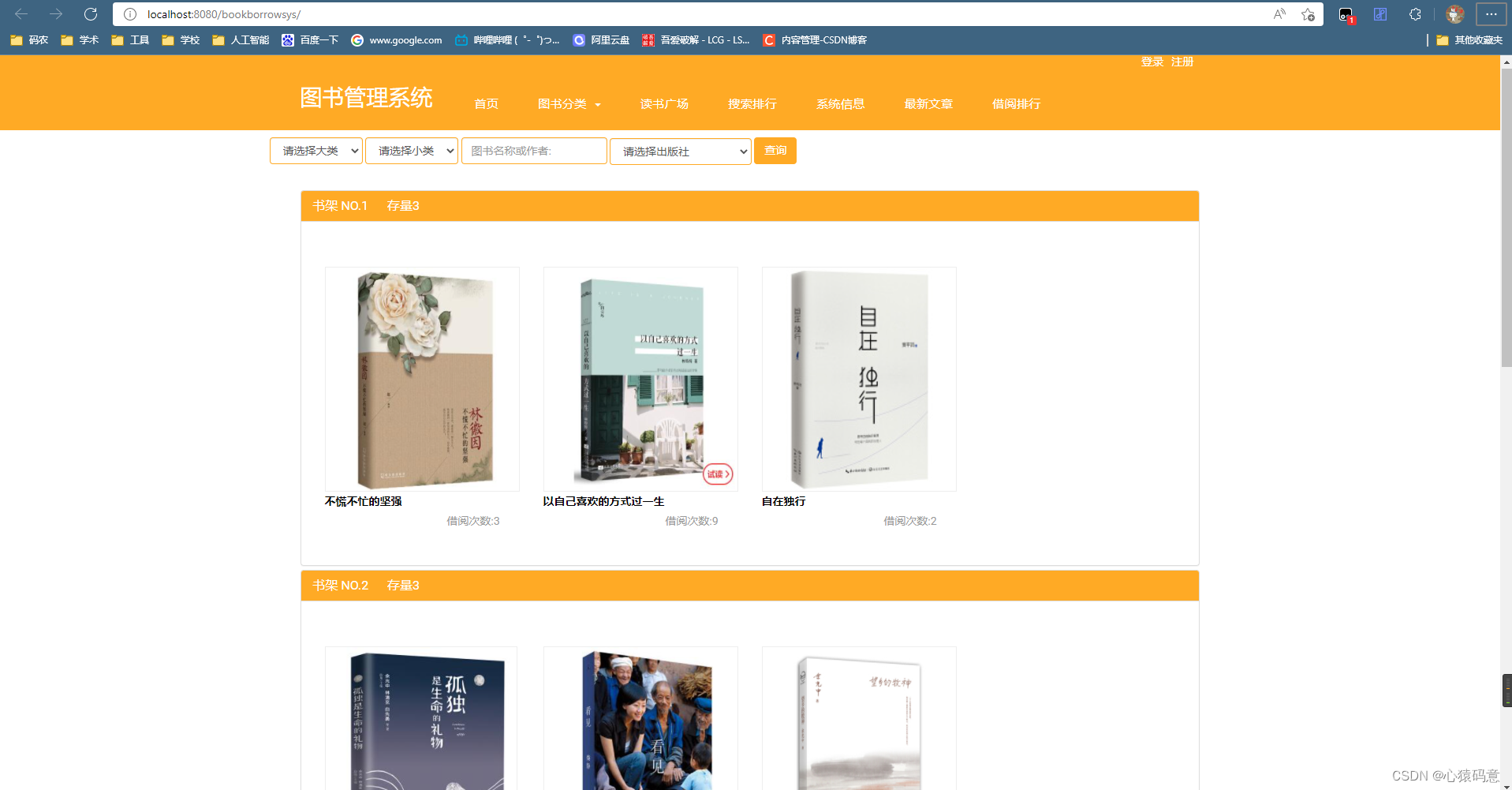The image size is (1512, 790).
Task: Click the 书架 NO.2 header
Action: (x=749, y=586)
